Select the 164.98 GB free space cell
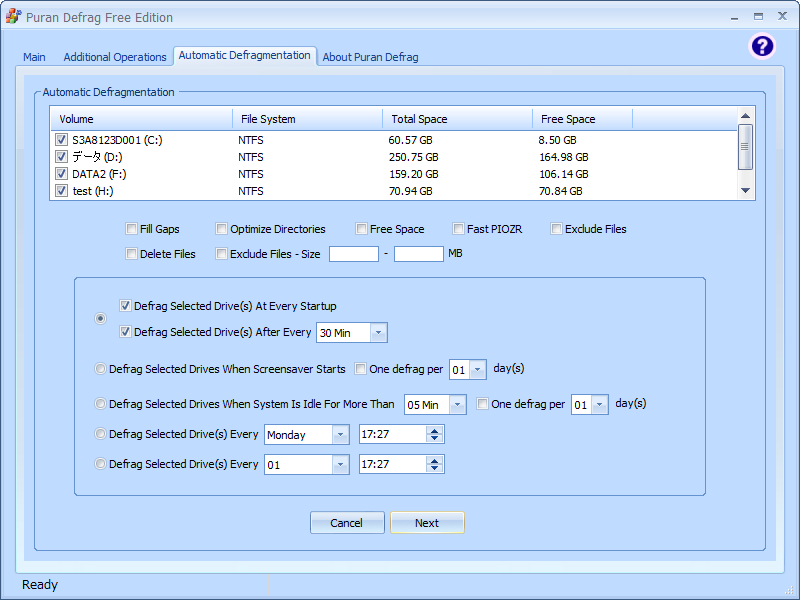This screenshot has width=800, height=600. (x=564, y=157)
